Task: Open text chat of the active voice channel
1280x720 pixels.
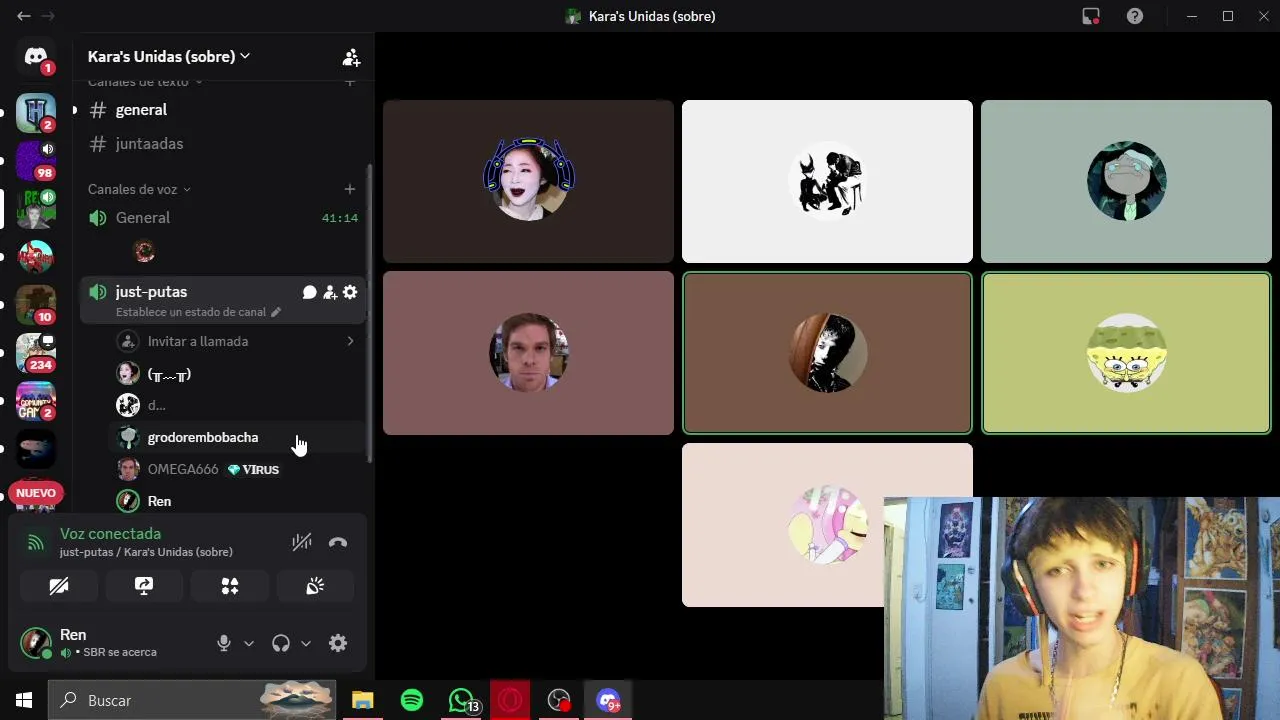Action: point(310,292)
